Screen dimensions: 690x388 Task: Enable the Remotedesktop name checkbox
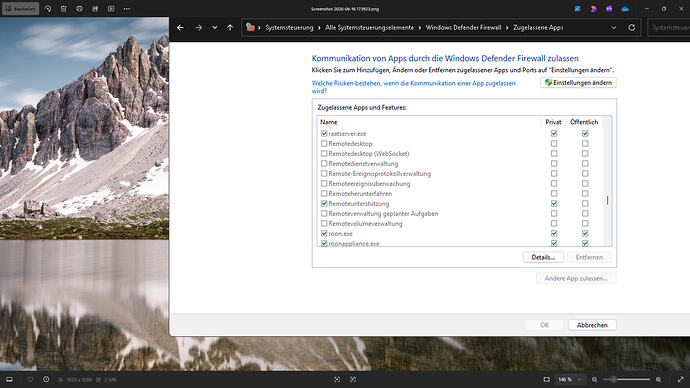(x=324, y=143)
